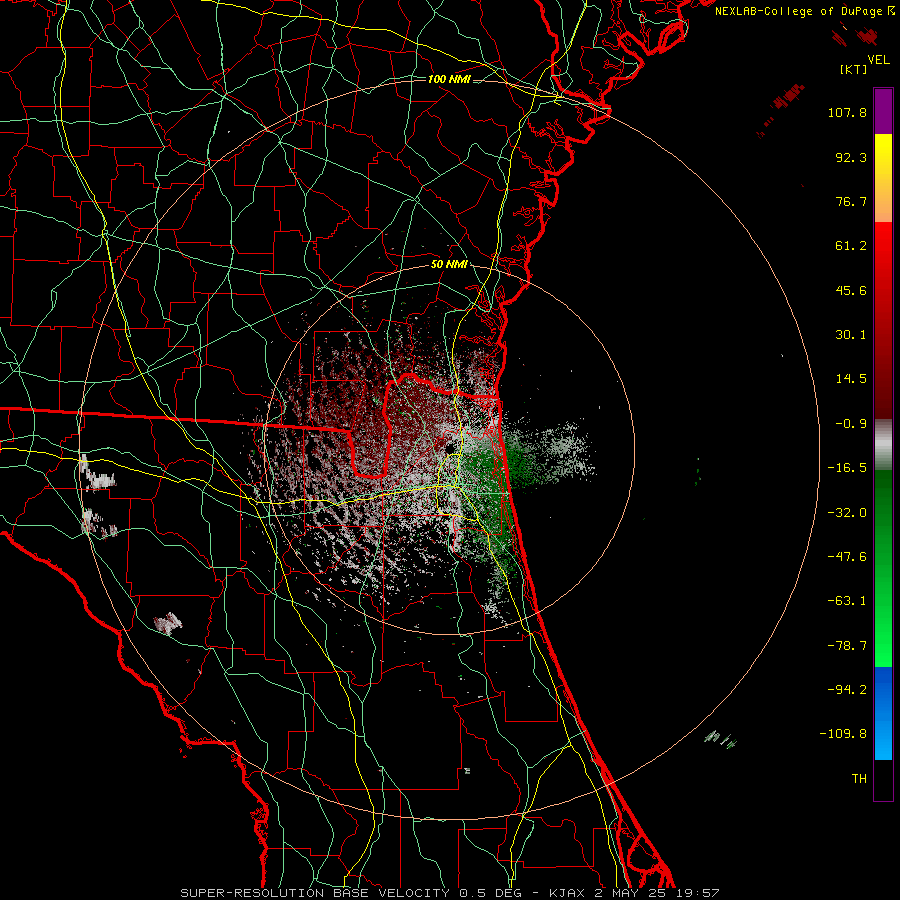Click the 76.7 velocity scale value

[851, 201]
